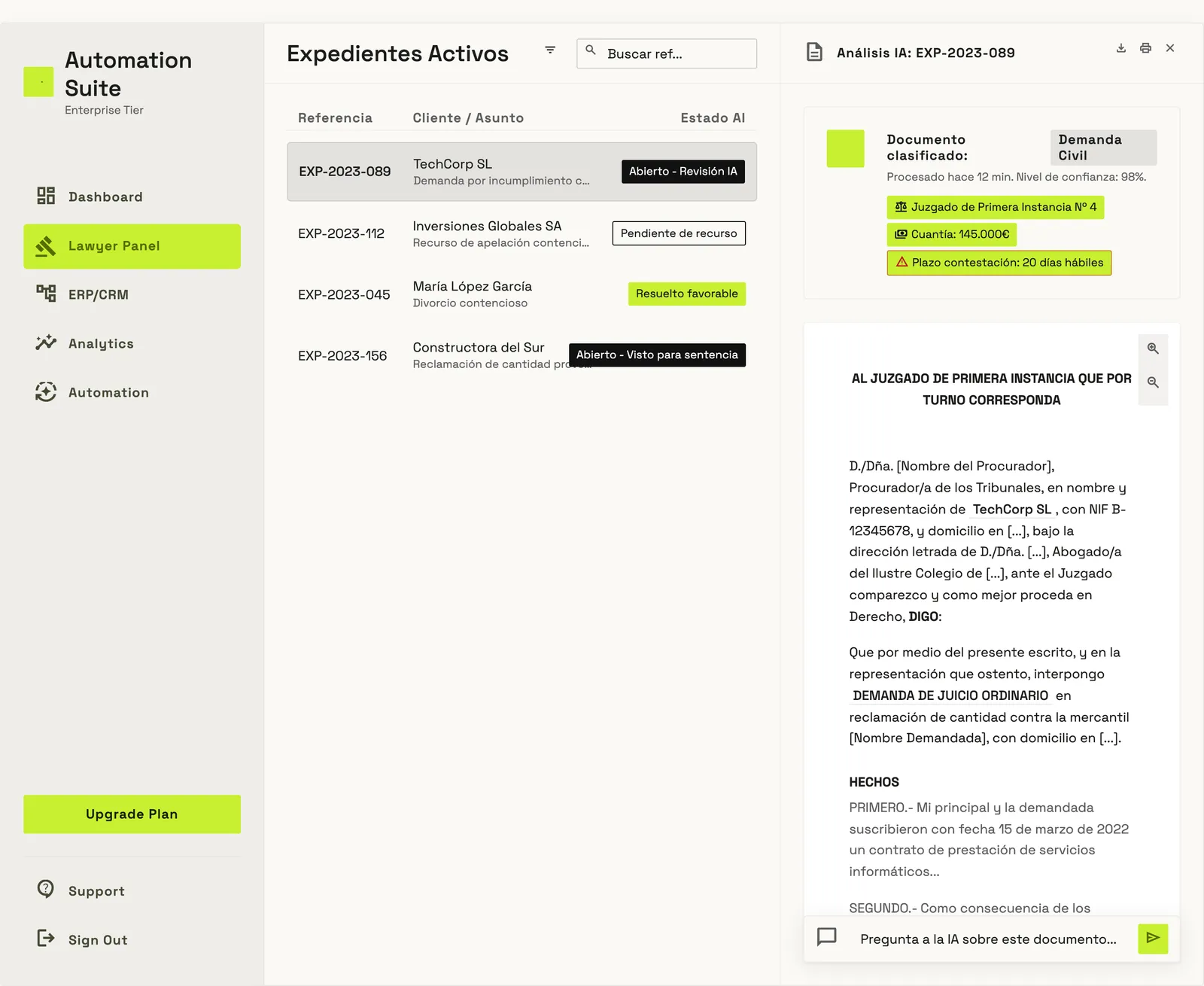Image resolution: width=1204 pixels, height=986 pixels.
Task: Select EXP-2023-156 reference
Action: point(342,355)
